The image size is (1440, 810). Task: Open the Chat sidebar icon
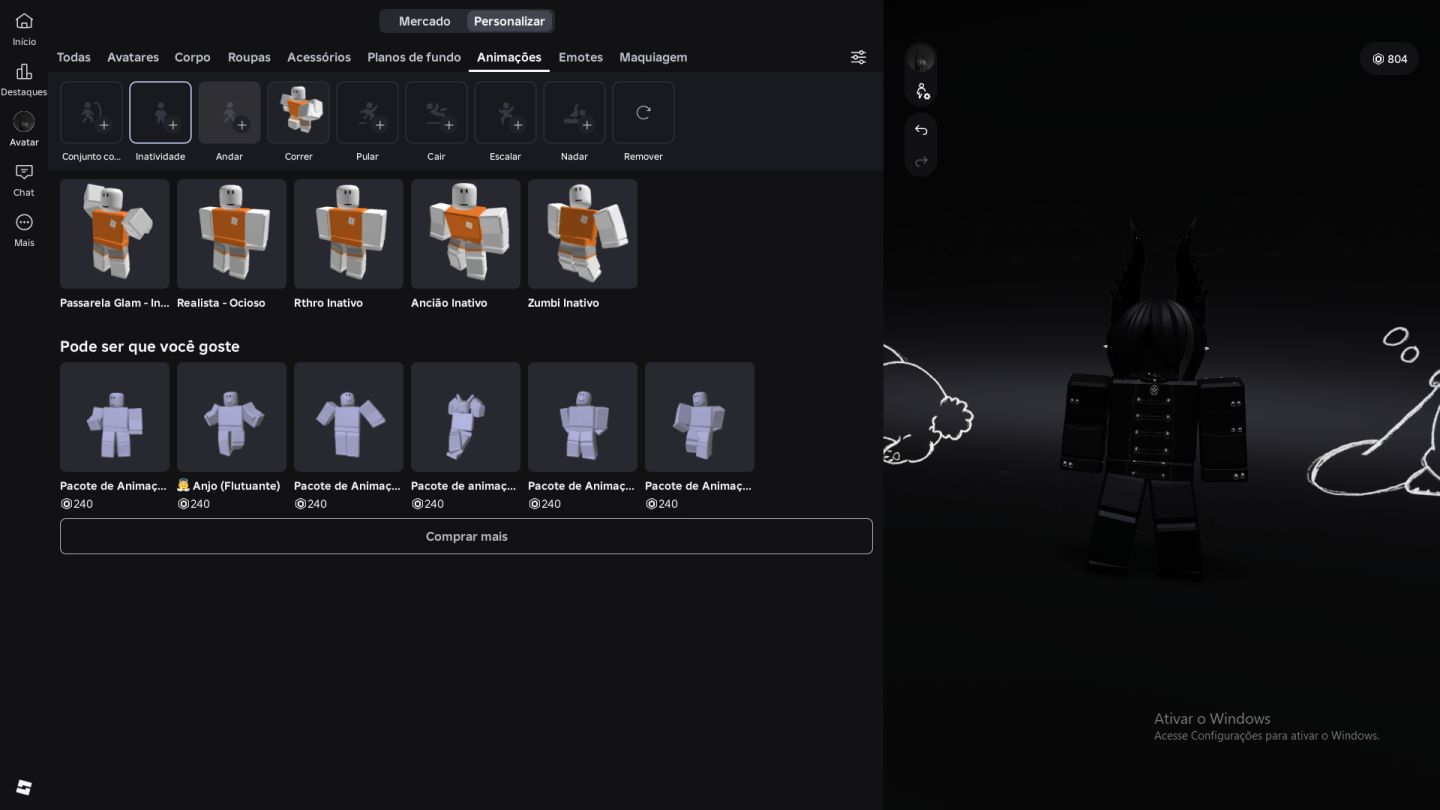click(x=24, y=172)
